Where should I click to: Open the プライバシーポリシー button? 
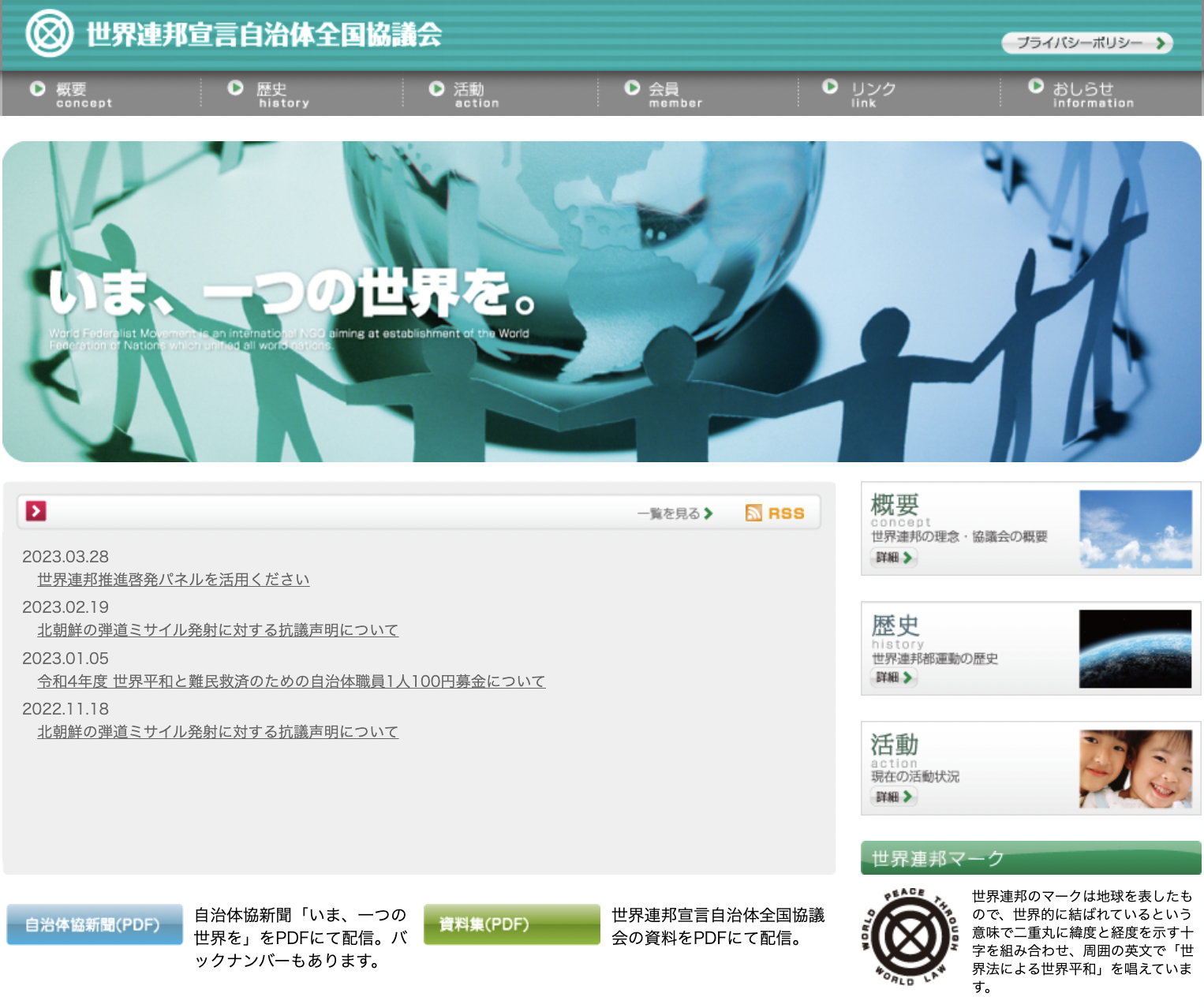click(x=1087, y=43)
